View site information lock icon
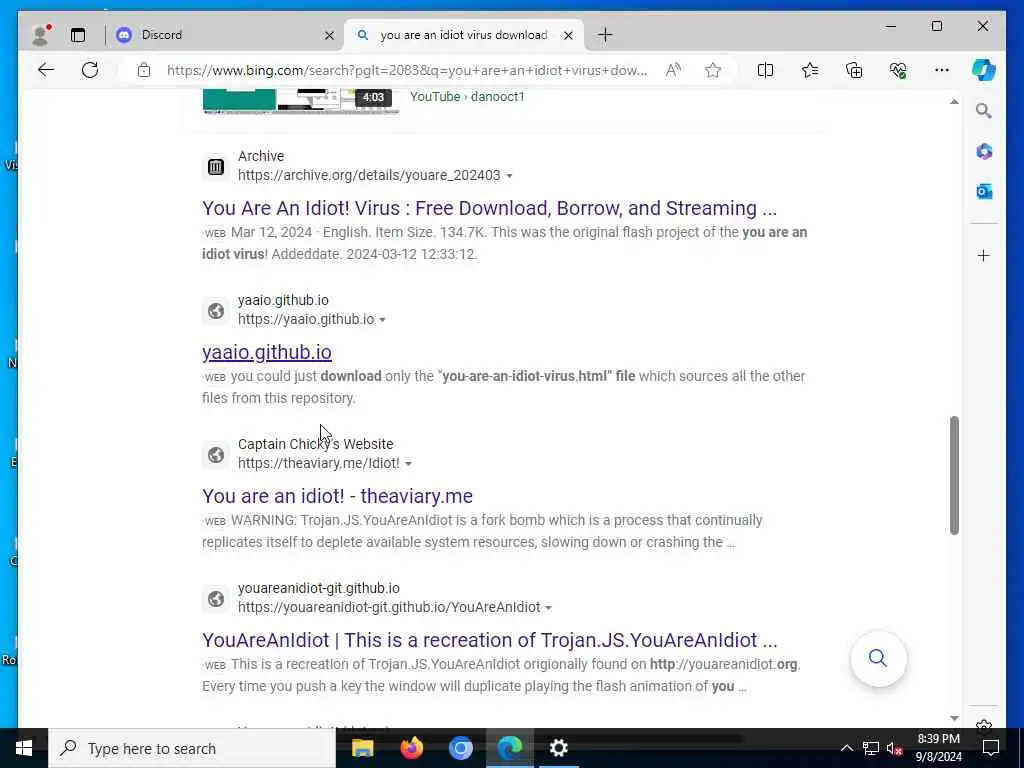This screenshot has width=1024, height=768. pyautogui.click(x=144, y=70)
